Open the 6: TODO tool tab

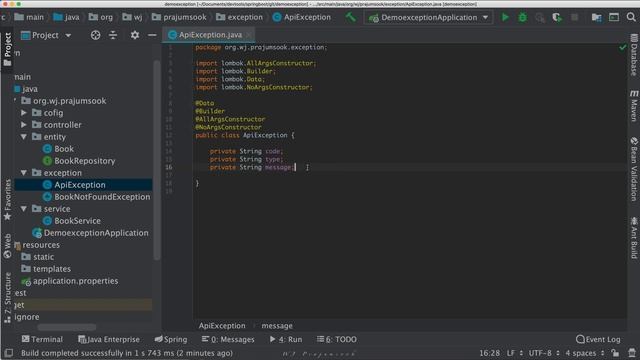[x=337, y=339]
